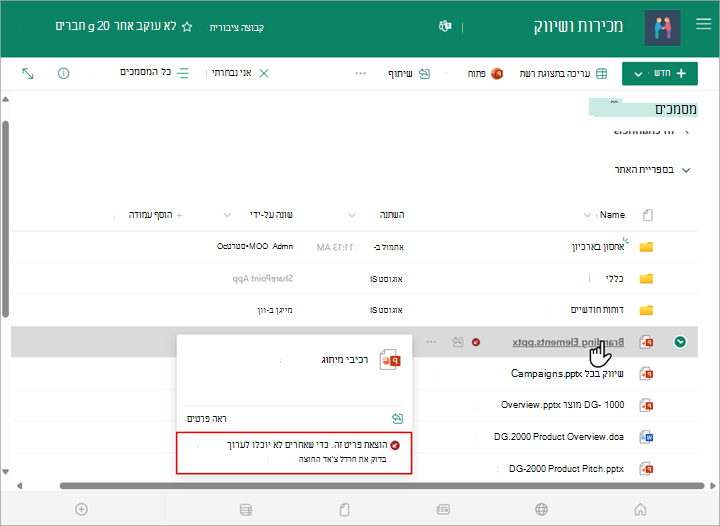
Task: Open the command bar more options ellipsis
Action: (x=360, y=73)
